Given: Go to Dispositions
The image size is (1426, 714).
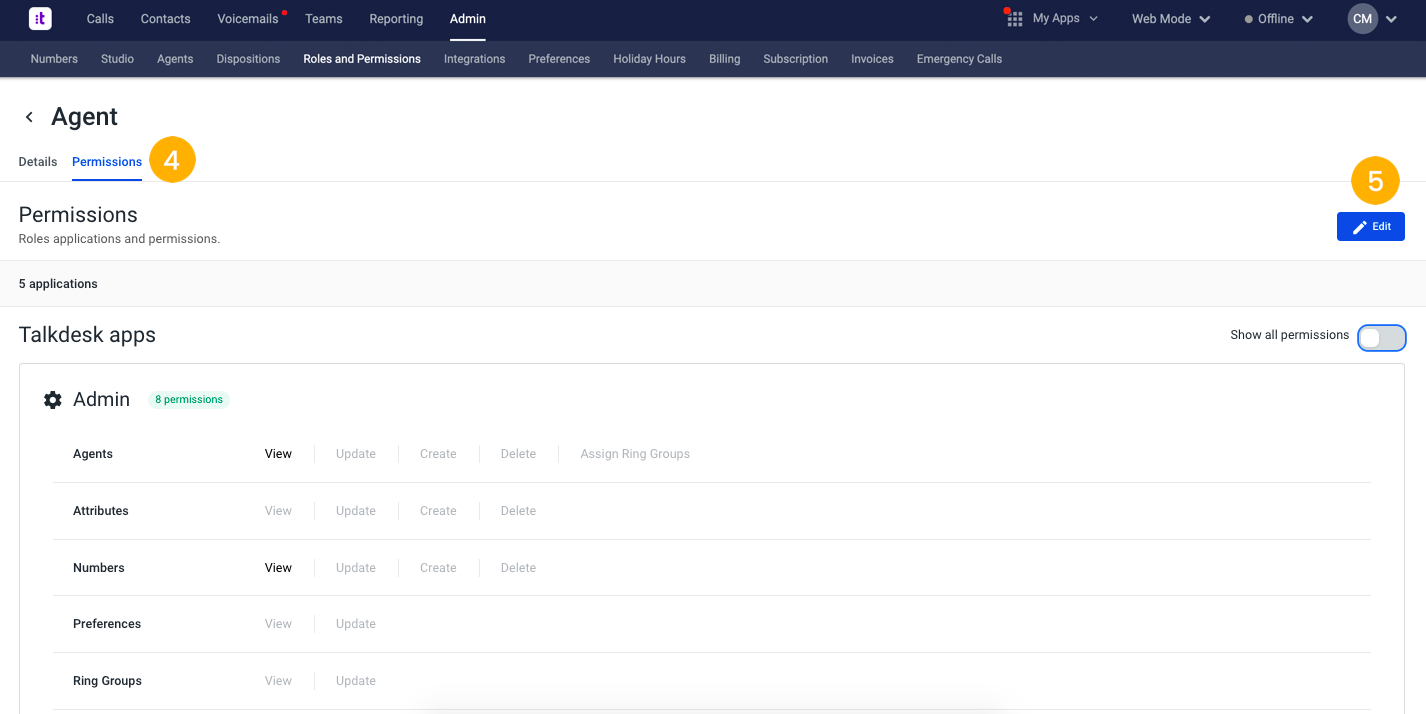Looking at the screenshot, I should point(248,59).
